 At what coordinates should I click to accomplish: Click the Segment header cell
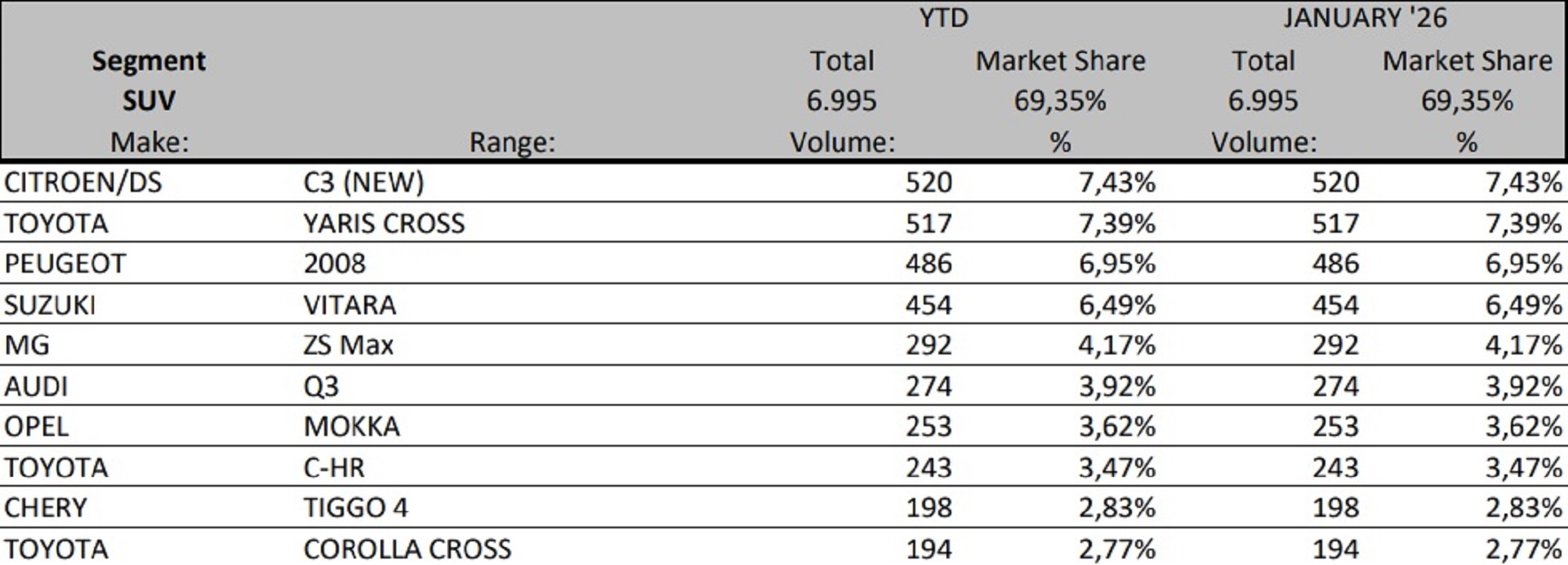pyautogui.click(x=149, y=61)
